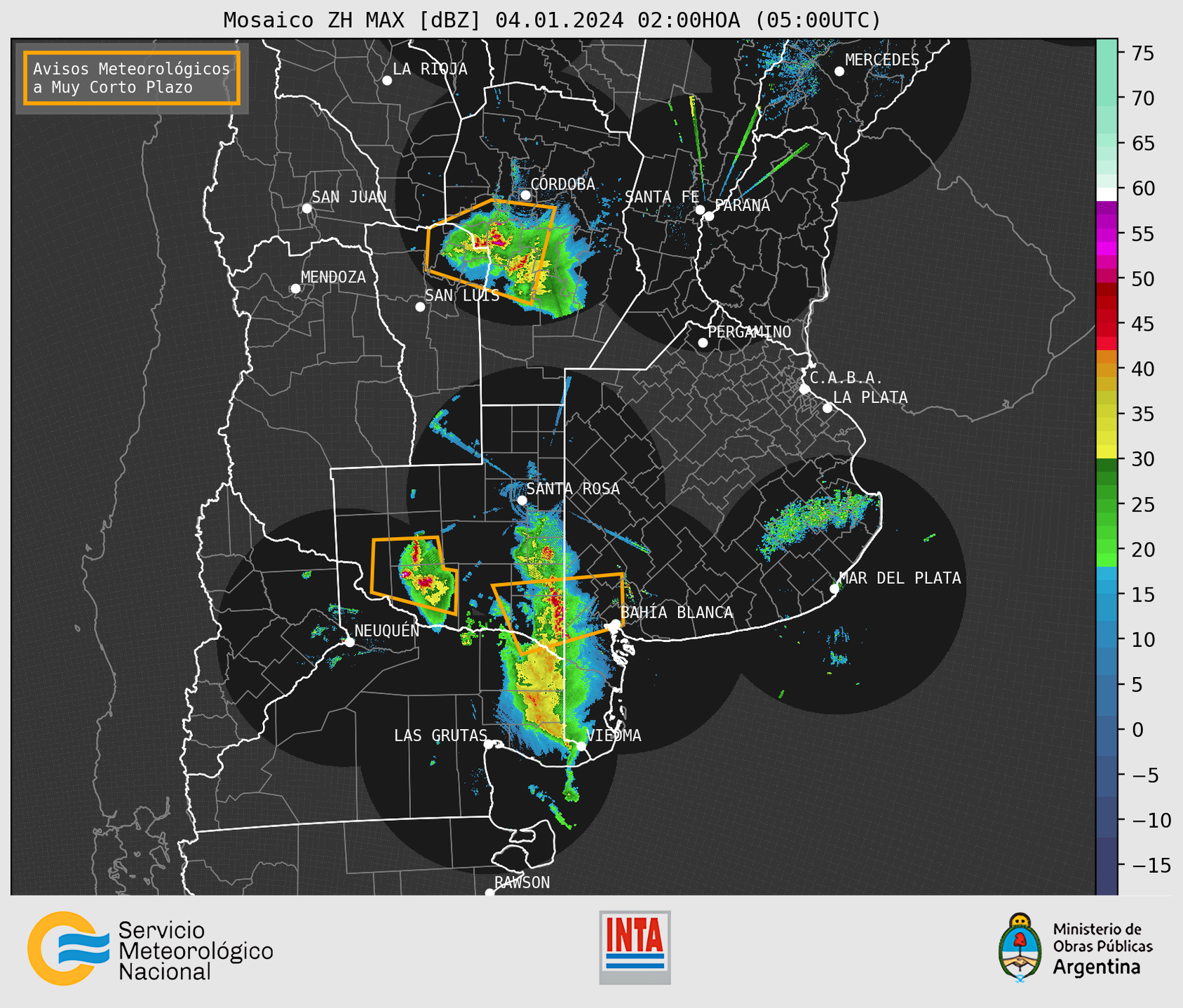Click the Las Grutas city marker dot

[x=489, y=744]
